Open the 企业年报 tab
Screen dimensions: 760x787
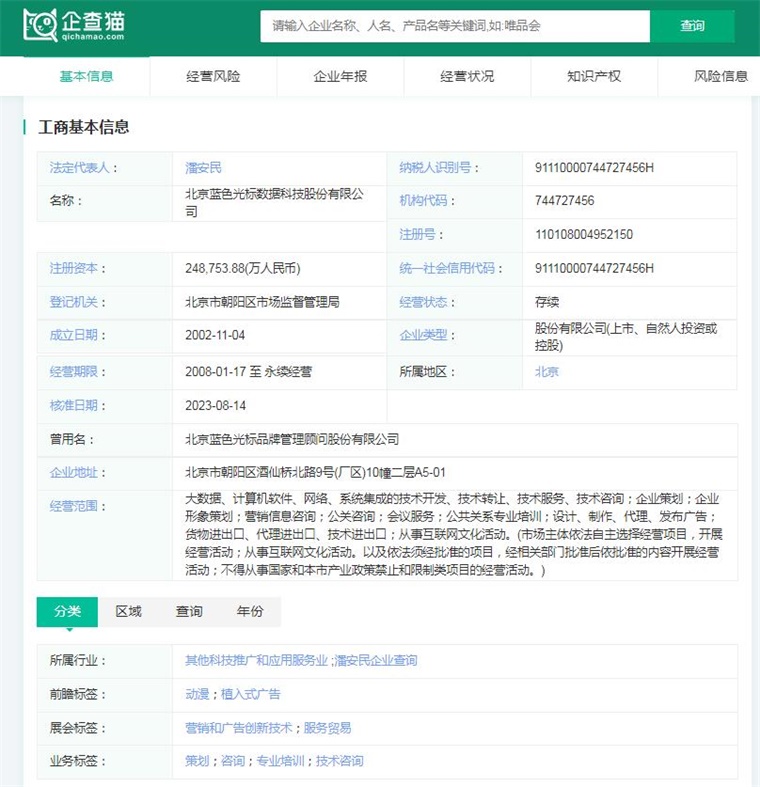coord(340,76)
